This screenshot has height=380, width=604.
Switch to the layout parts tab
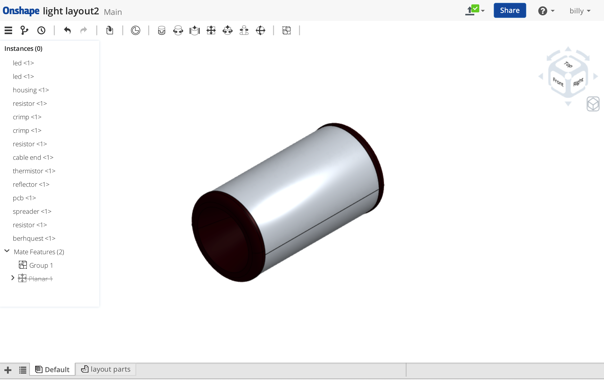coord(106,369)
